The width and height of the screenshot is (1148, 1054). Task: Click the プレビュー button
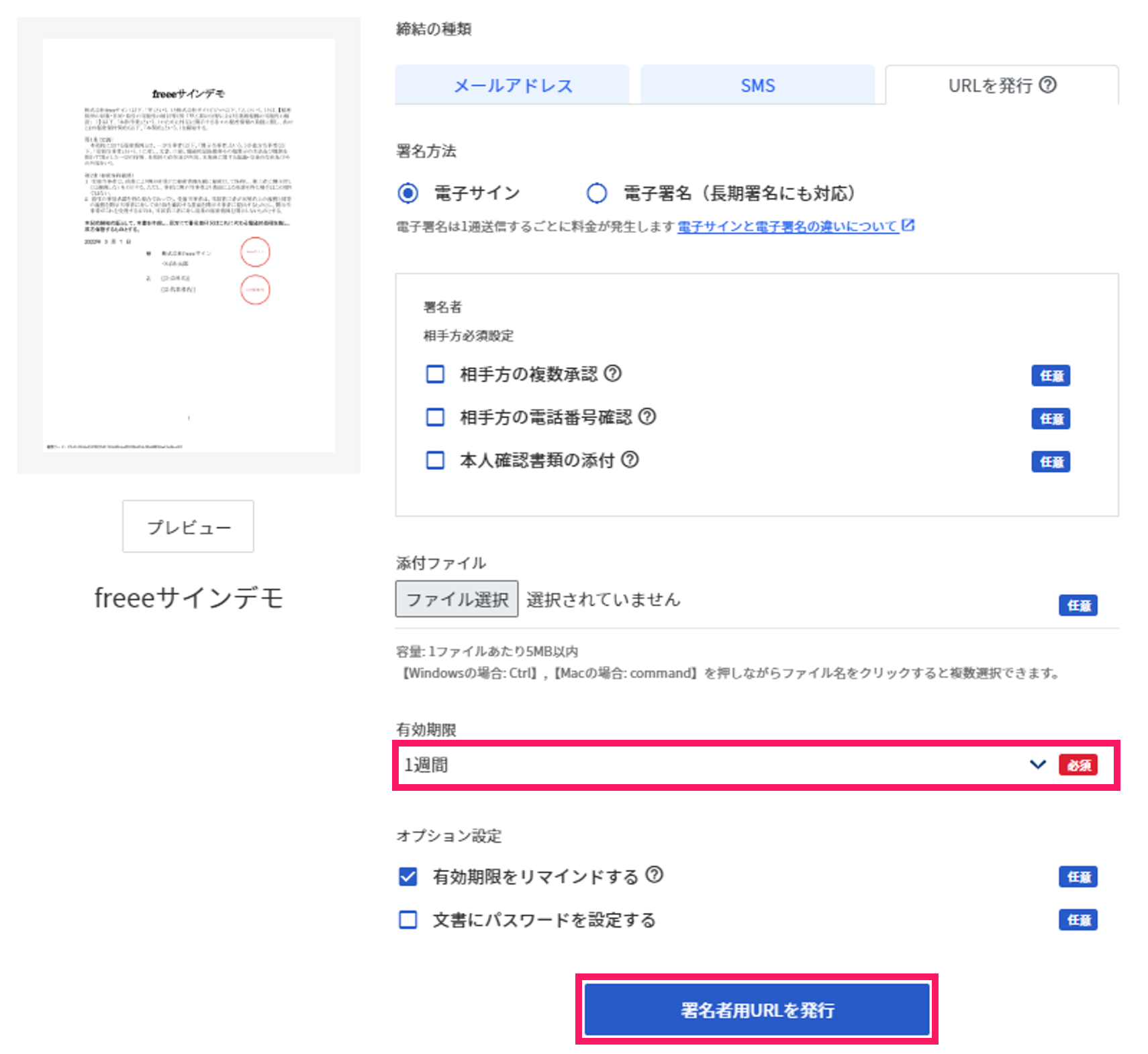pos(188,526)
